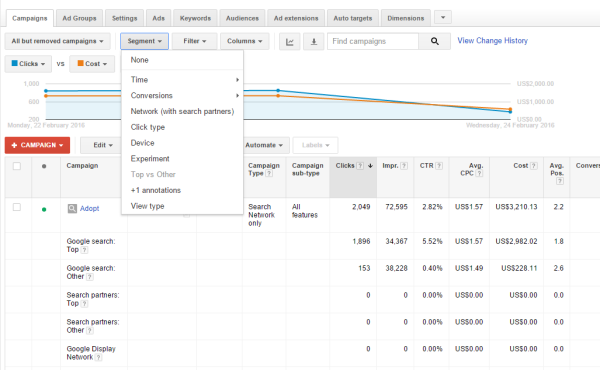Click the red + CAMPAIGN button
The width and height of the screenshot is (600, 370).
pyautogui.click(x=38, y=145)
